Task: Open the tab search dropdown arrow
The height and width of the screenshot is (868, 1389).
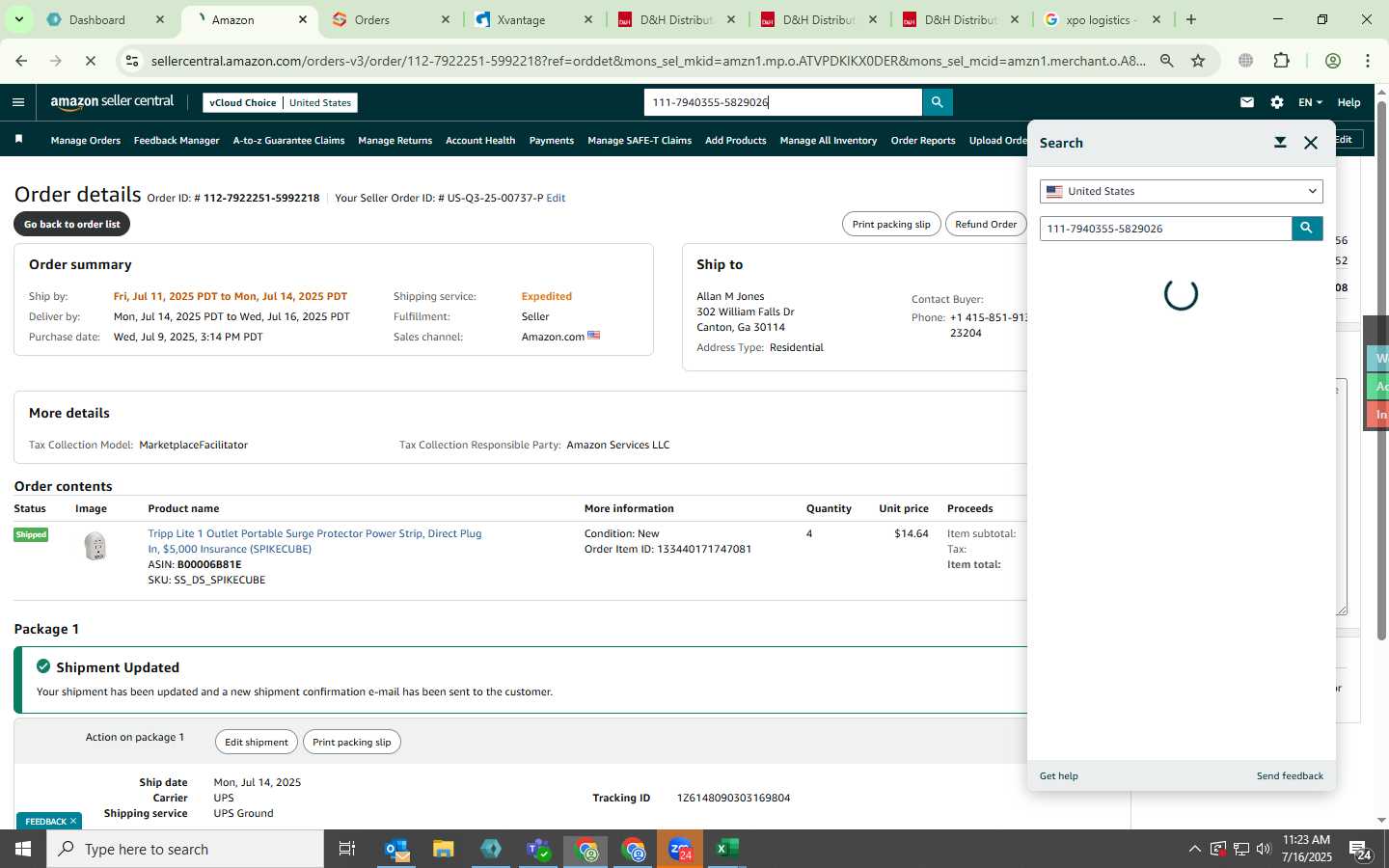Action: tap(18, 19)
